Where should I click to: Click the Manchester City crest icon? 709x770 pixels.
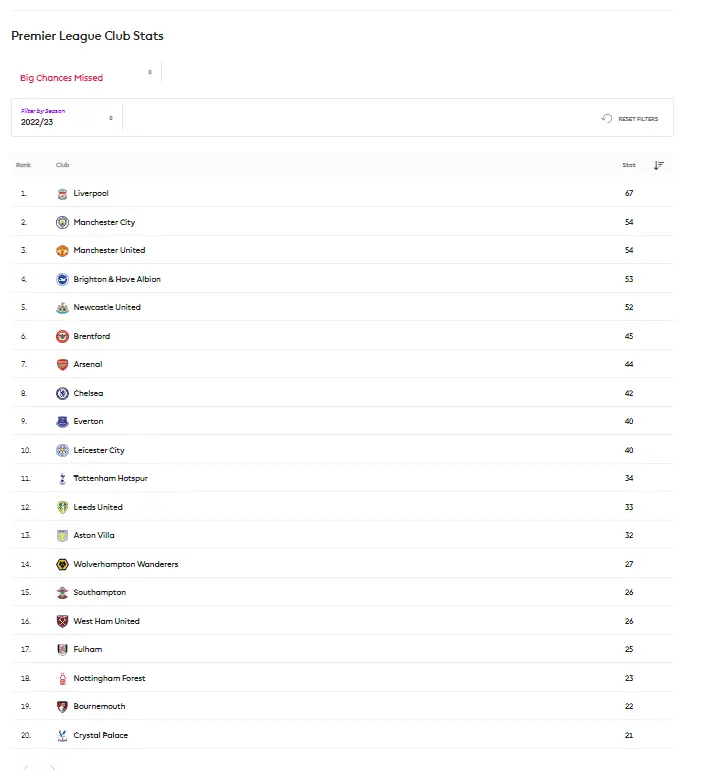(62, 222)
